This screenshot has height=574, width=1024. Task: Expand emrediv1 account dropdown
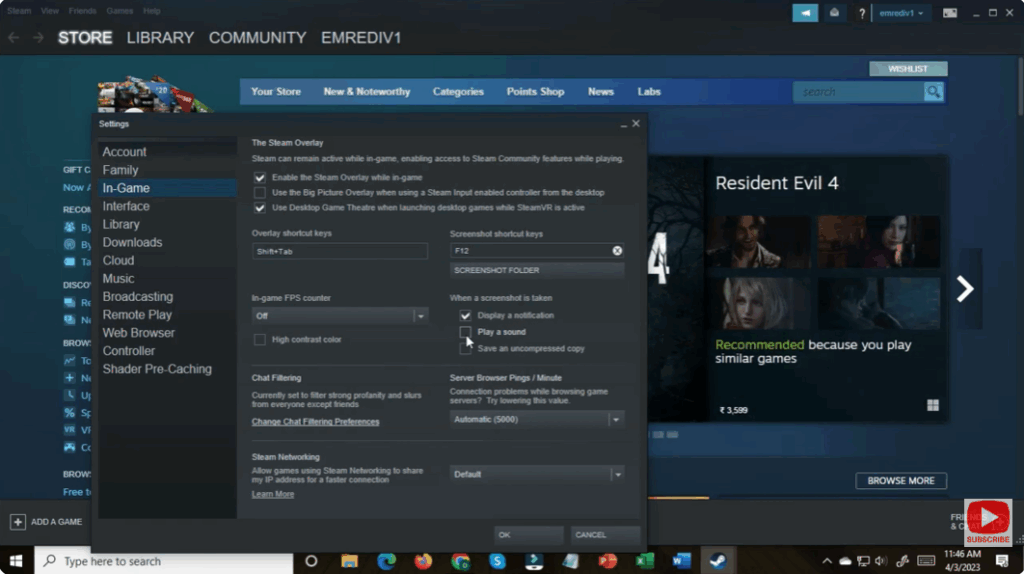pos(901,13)
